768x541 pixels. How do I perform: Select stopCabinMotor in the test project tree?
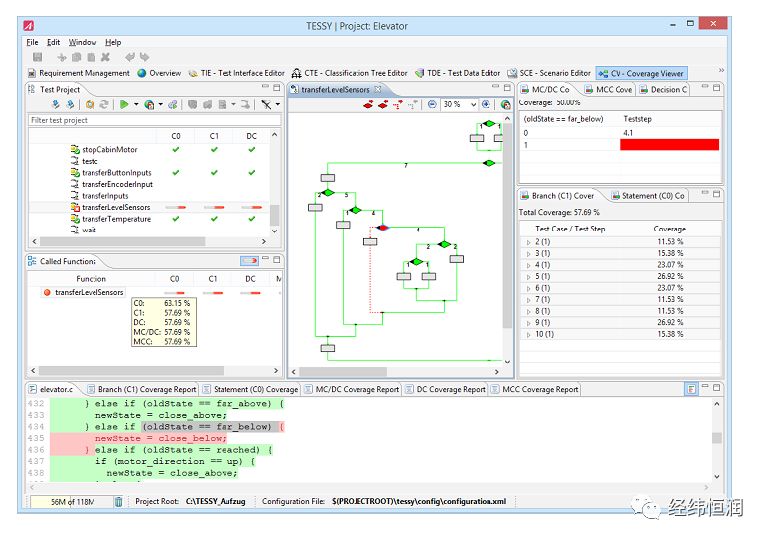tap(109, 150)
